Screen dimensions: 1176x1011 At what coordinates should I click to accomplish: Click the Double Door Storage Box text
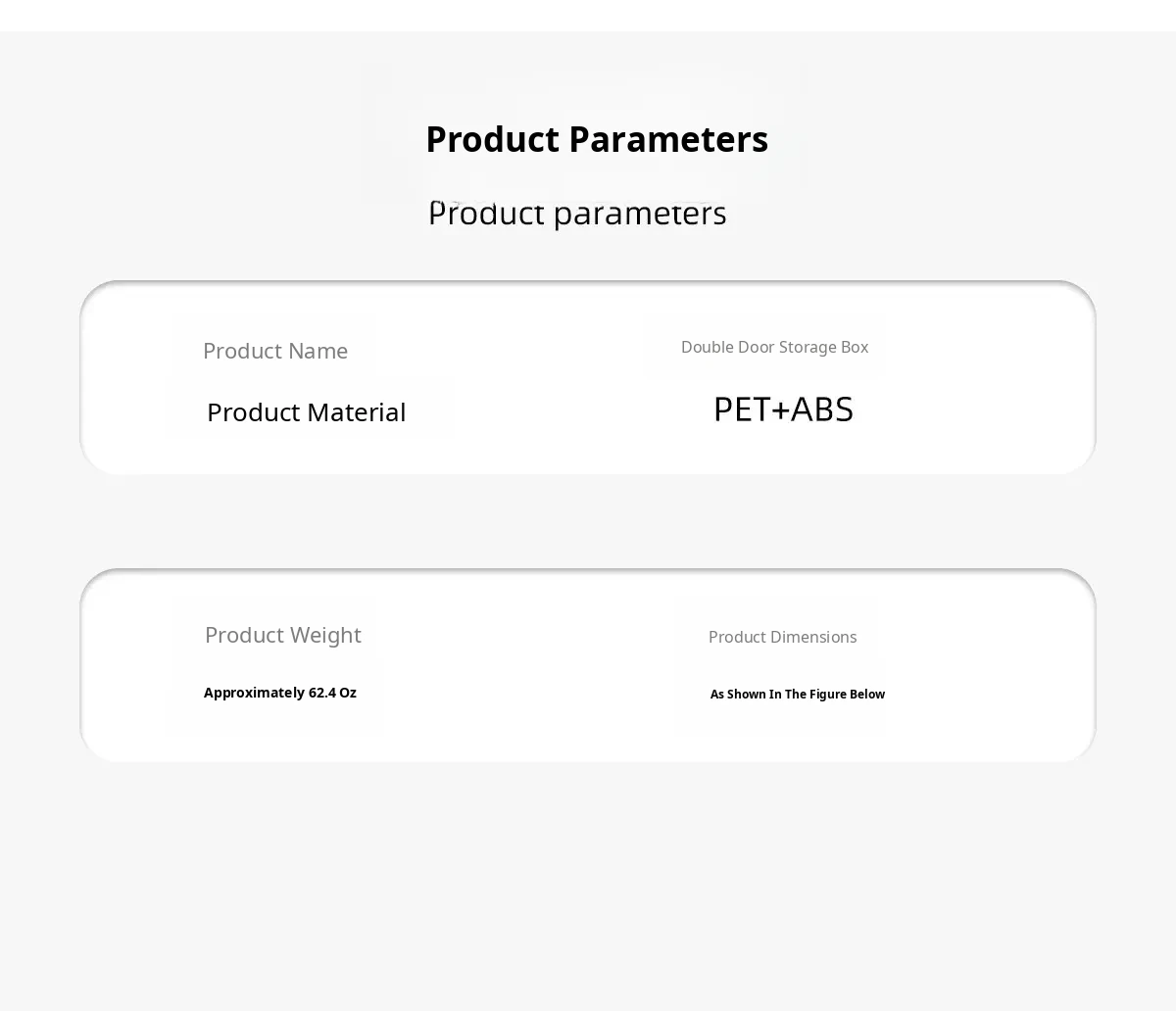pos(774,347)
